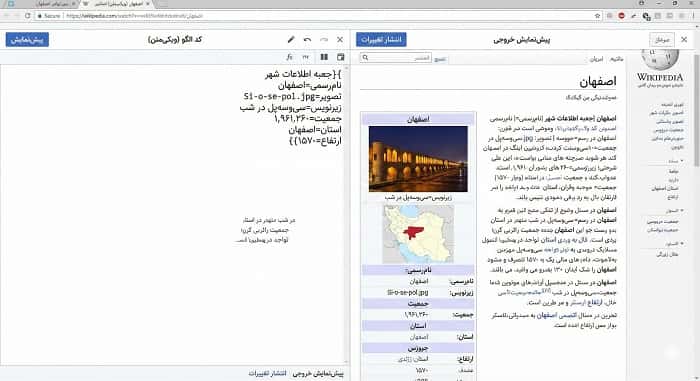This screenshot has width=700, height=381.
Task: Select the active اصفهان Wikipedia browser tab
Action: 118,4
